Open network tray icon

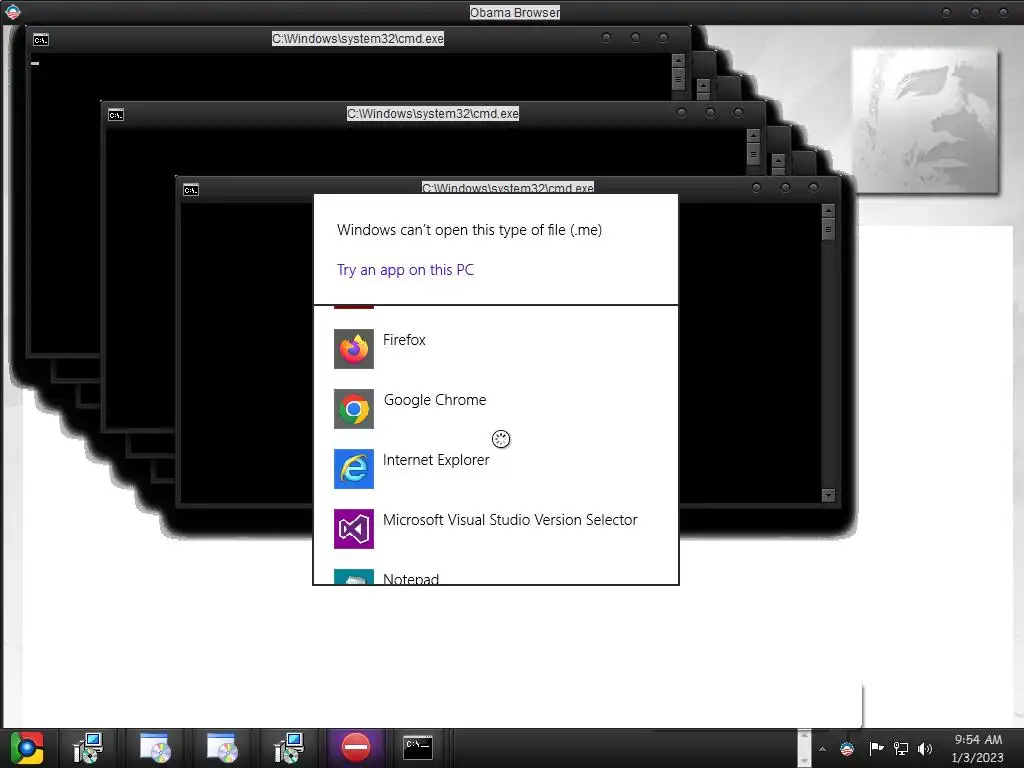click(x=901, y=748)
